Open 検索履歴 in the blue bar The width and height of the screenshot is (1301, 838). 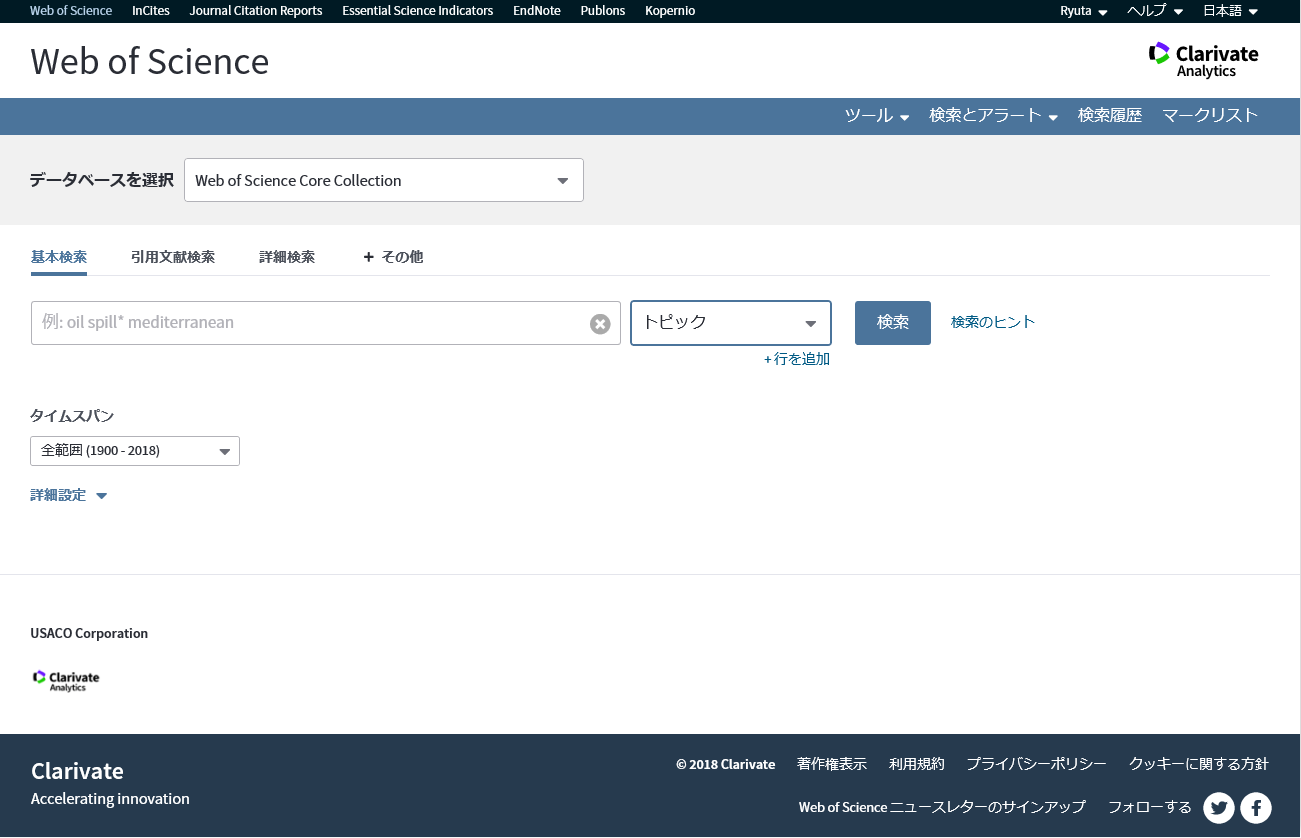click(x=1110, y=116)
